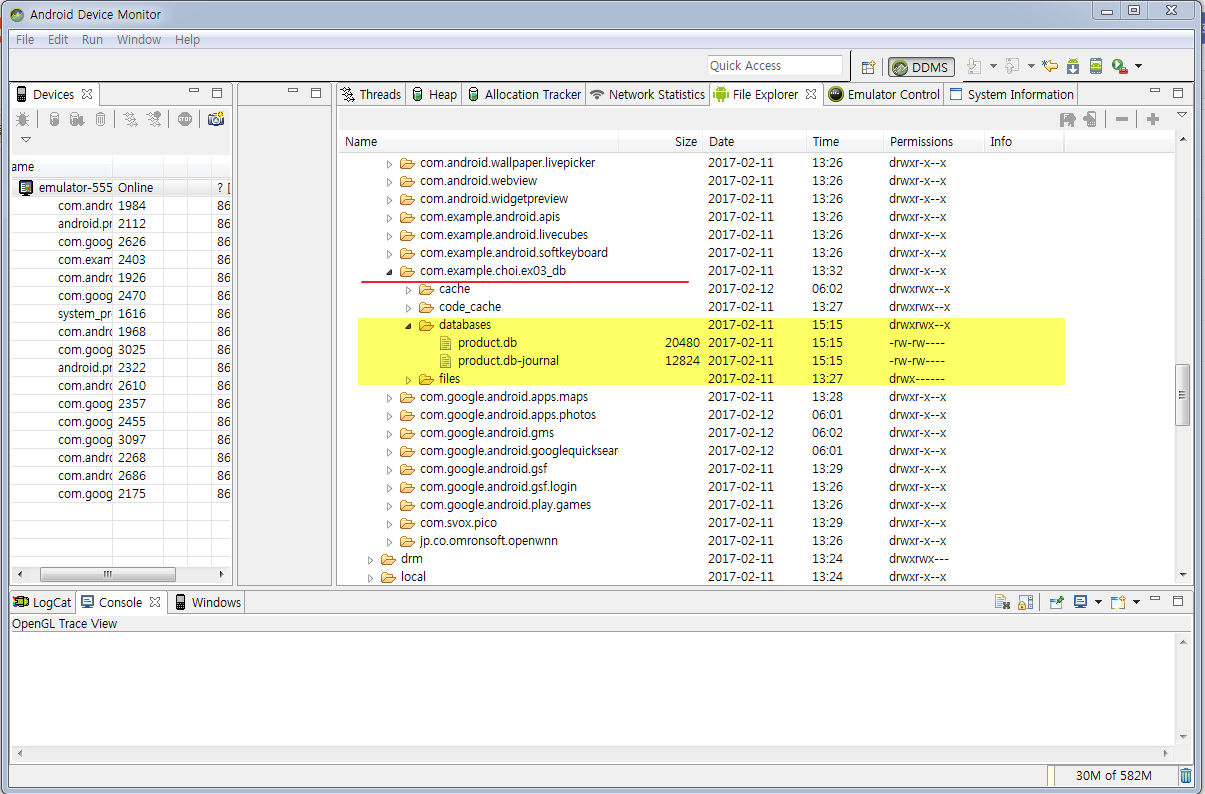
Task: Click the run external tools icon
Action: 1119,67
